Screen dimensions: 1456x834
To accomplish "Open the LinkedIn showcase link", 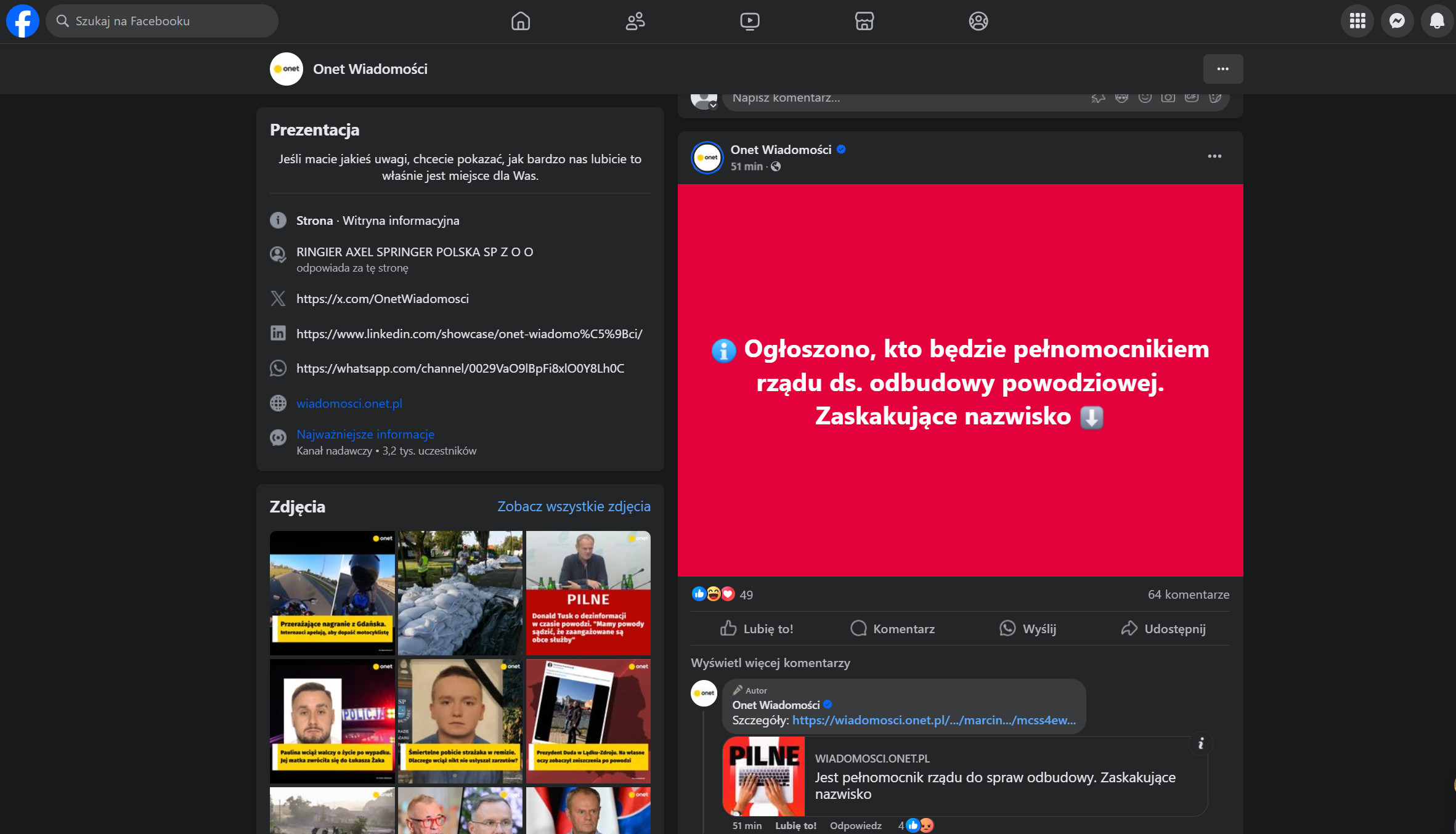I will 470,334.
